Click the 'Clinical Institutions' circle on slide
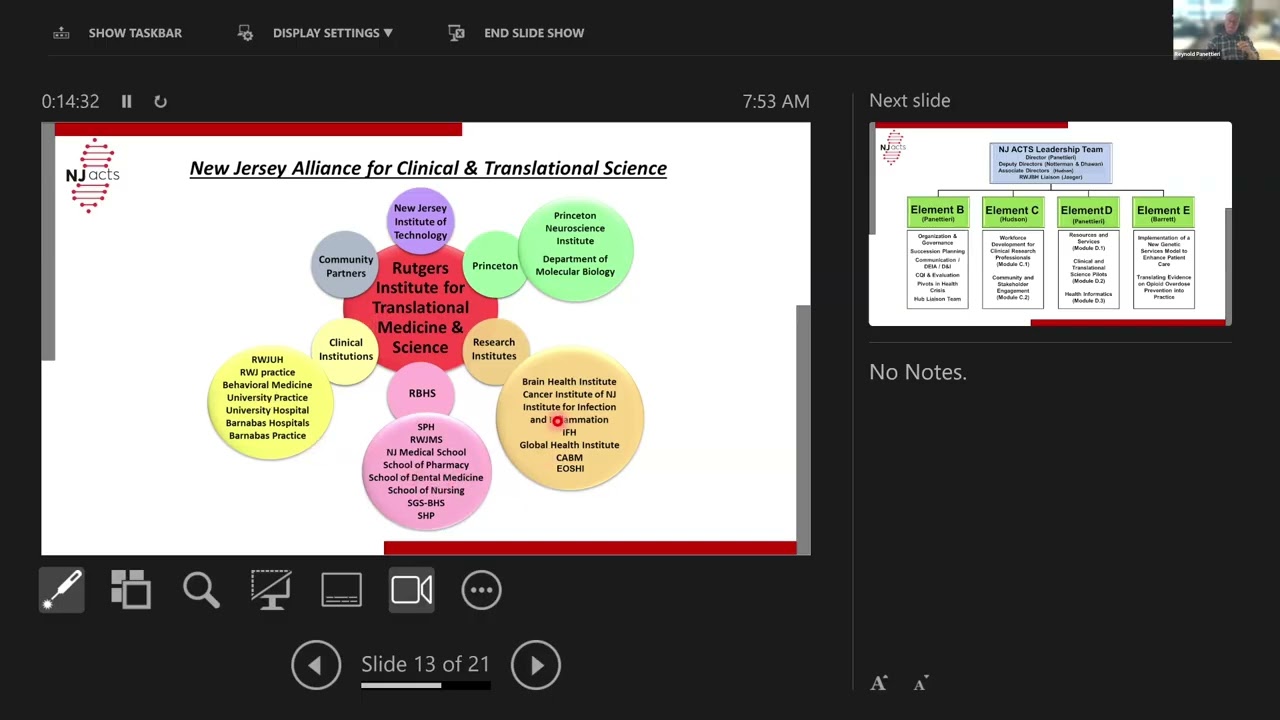This screenshot has width=1280, height=720. pos(345,349)
